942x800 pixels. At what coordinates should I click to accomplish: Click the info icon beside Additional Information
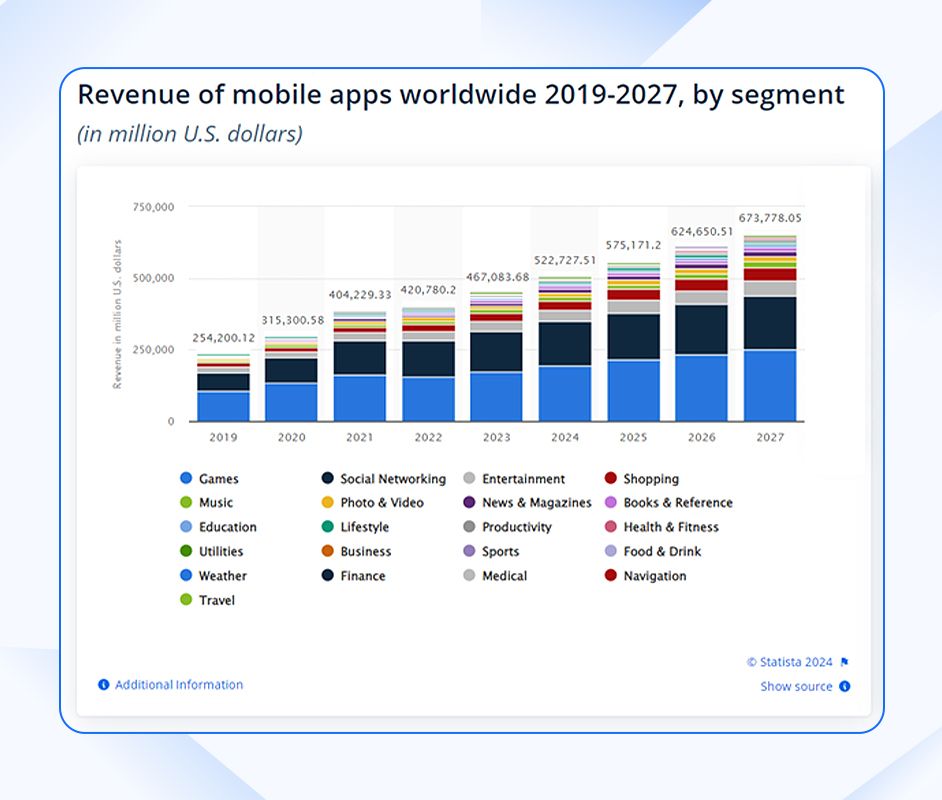point(104,684)
